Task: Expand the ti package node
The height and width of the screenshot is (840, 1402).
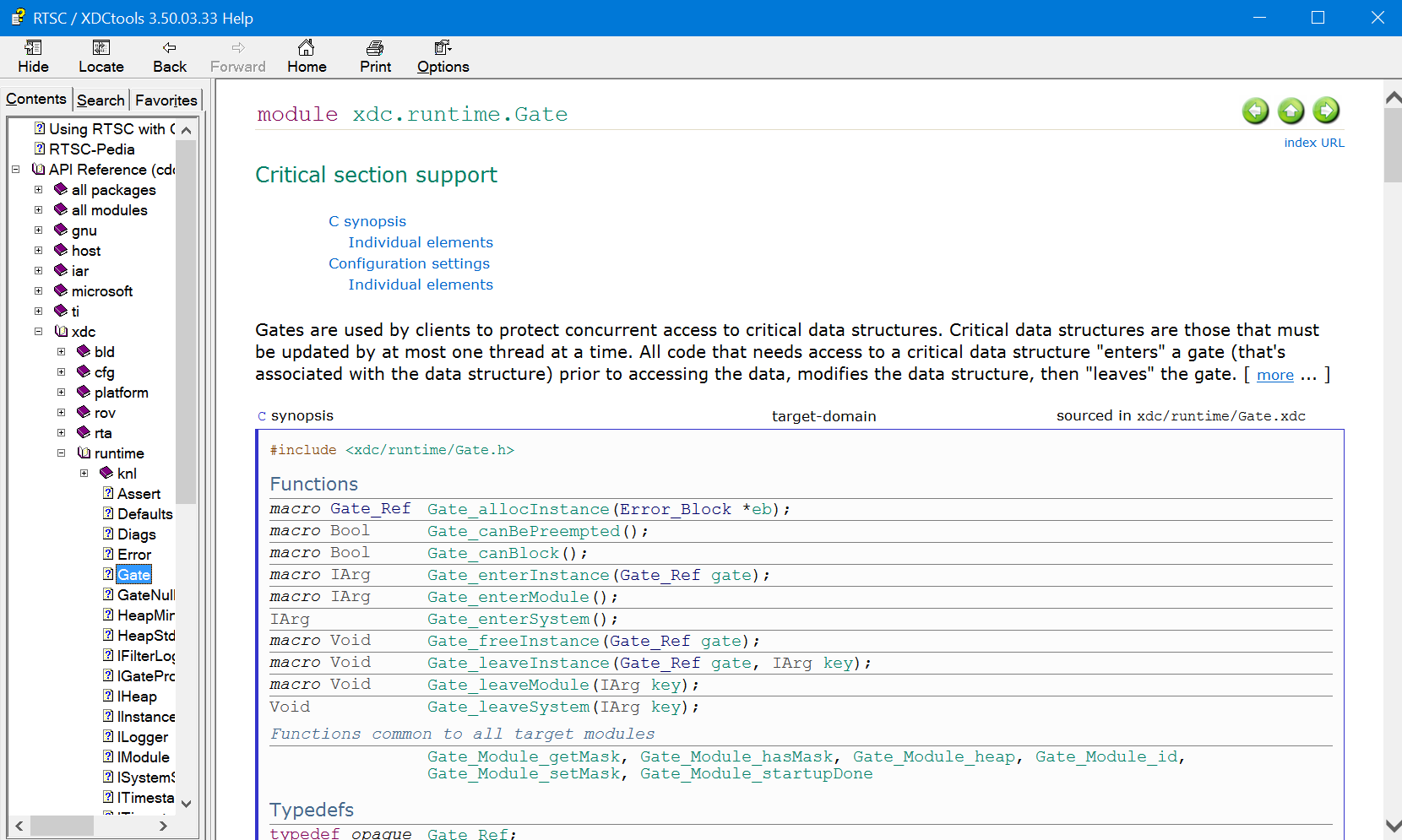Action: [x=38, y=312]
